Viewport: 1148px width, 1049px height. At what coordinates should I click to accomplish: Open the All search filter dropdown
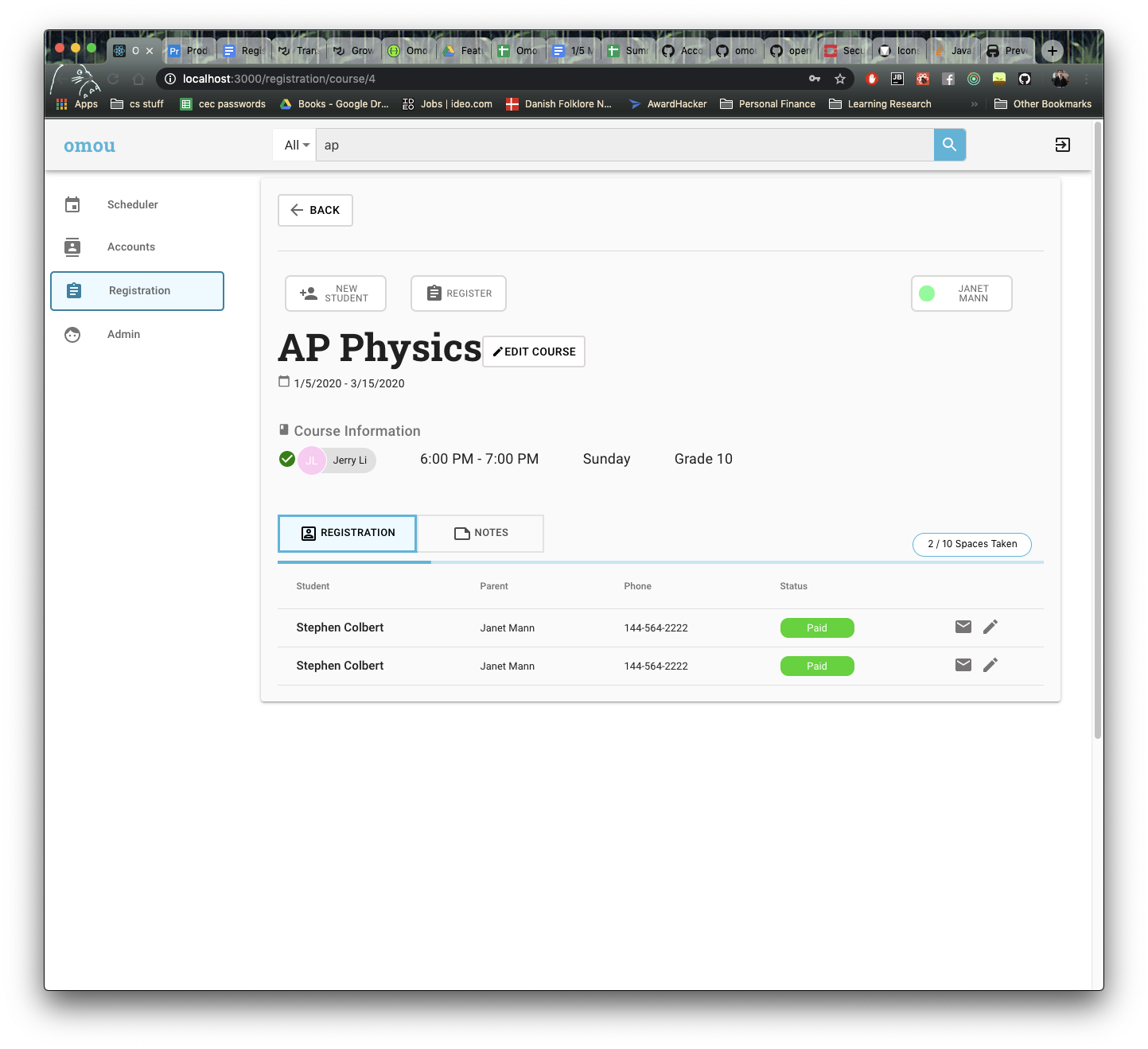(x=295, y=145)
